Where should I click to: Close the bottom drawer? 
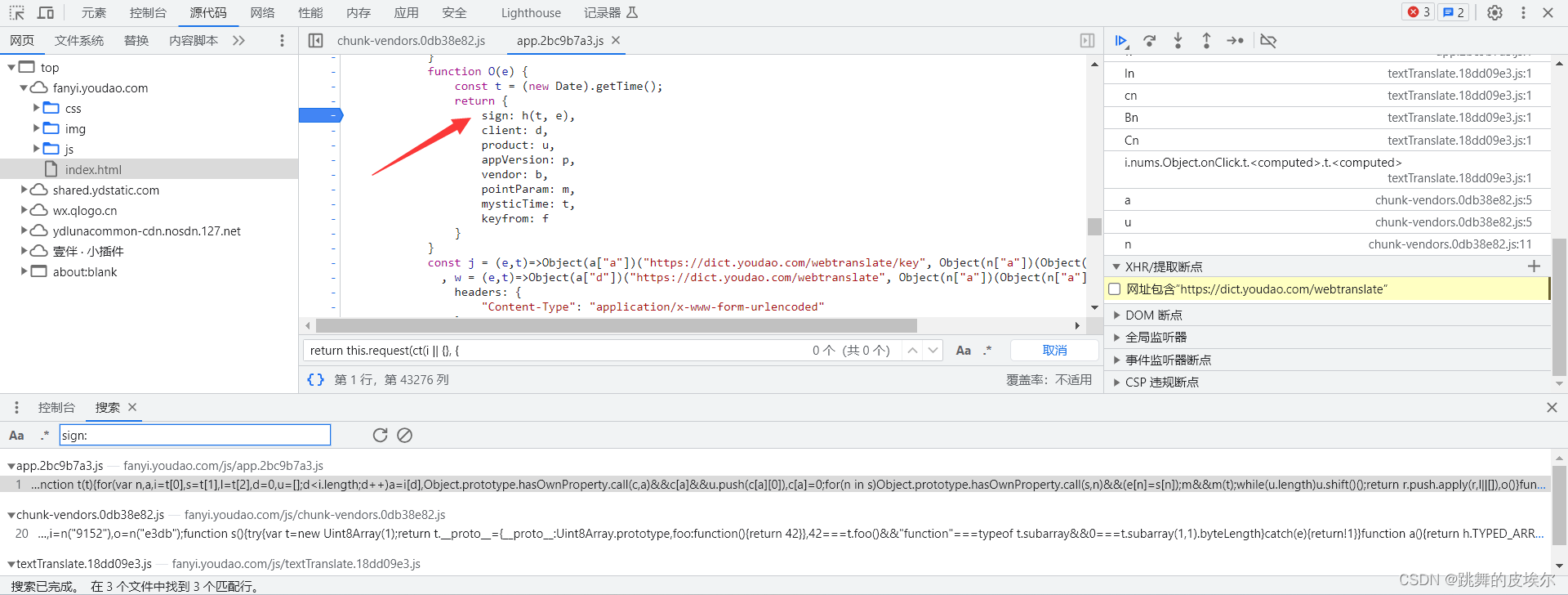[x=1552, y=407]
